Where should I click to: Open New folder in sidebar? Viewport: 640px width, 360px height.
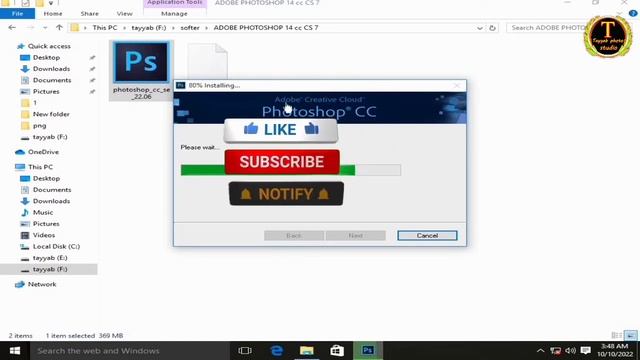click(51, 114)
